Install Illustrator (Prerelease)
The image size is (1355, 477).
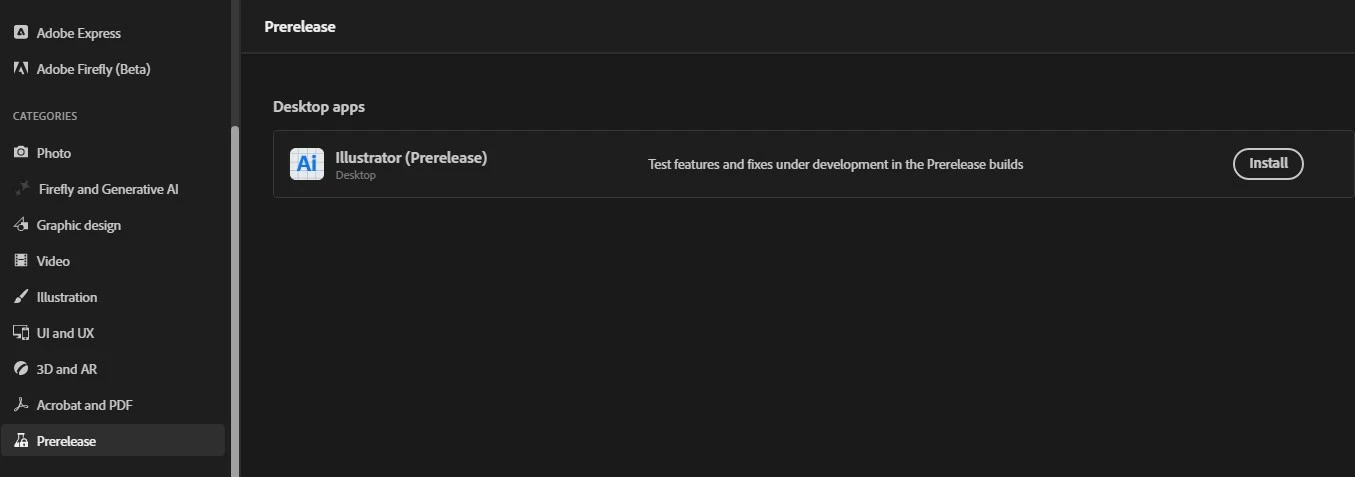[x=1268, y=164]
